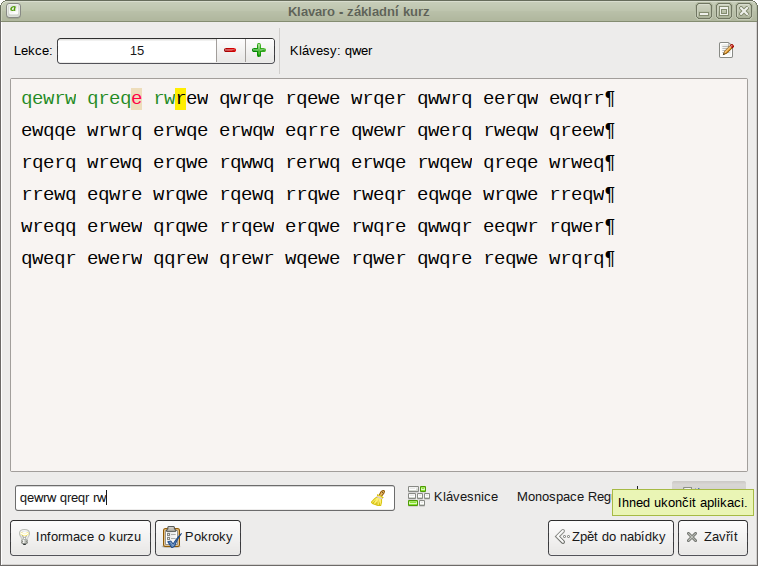758x566 pixels.
Task: Open the lesson editor pencil icon
Action: point(726,50)
